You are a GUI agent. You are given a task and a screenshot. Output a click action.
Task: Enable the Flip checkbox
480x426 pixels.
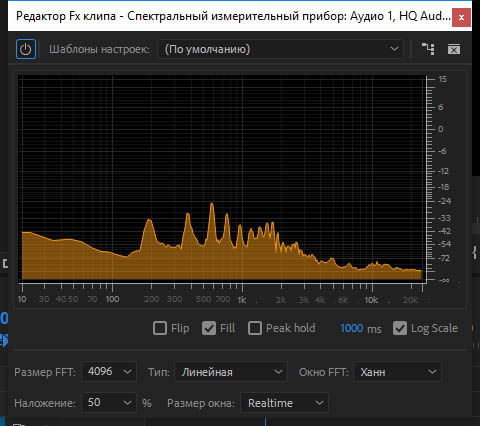[x=160, y=328]
